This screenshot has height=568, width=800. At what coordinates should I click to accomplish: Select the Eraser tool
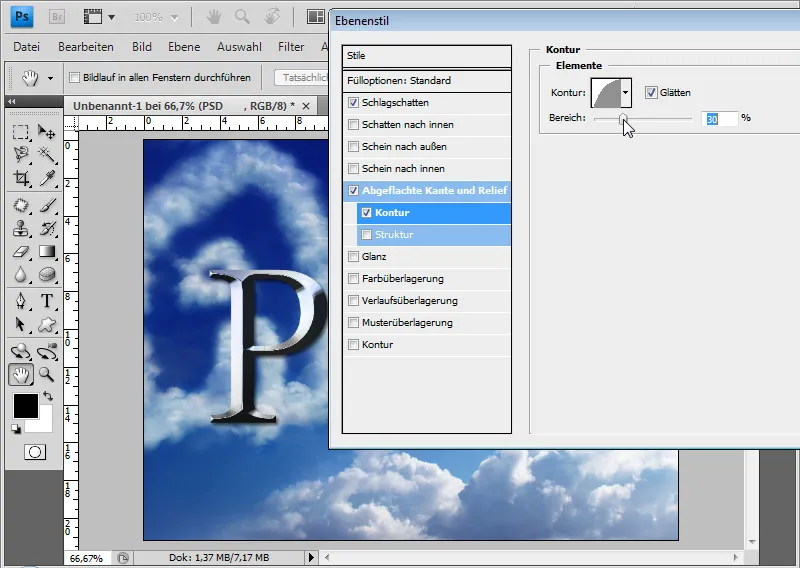[20, 251]
